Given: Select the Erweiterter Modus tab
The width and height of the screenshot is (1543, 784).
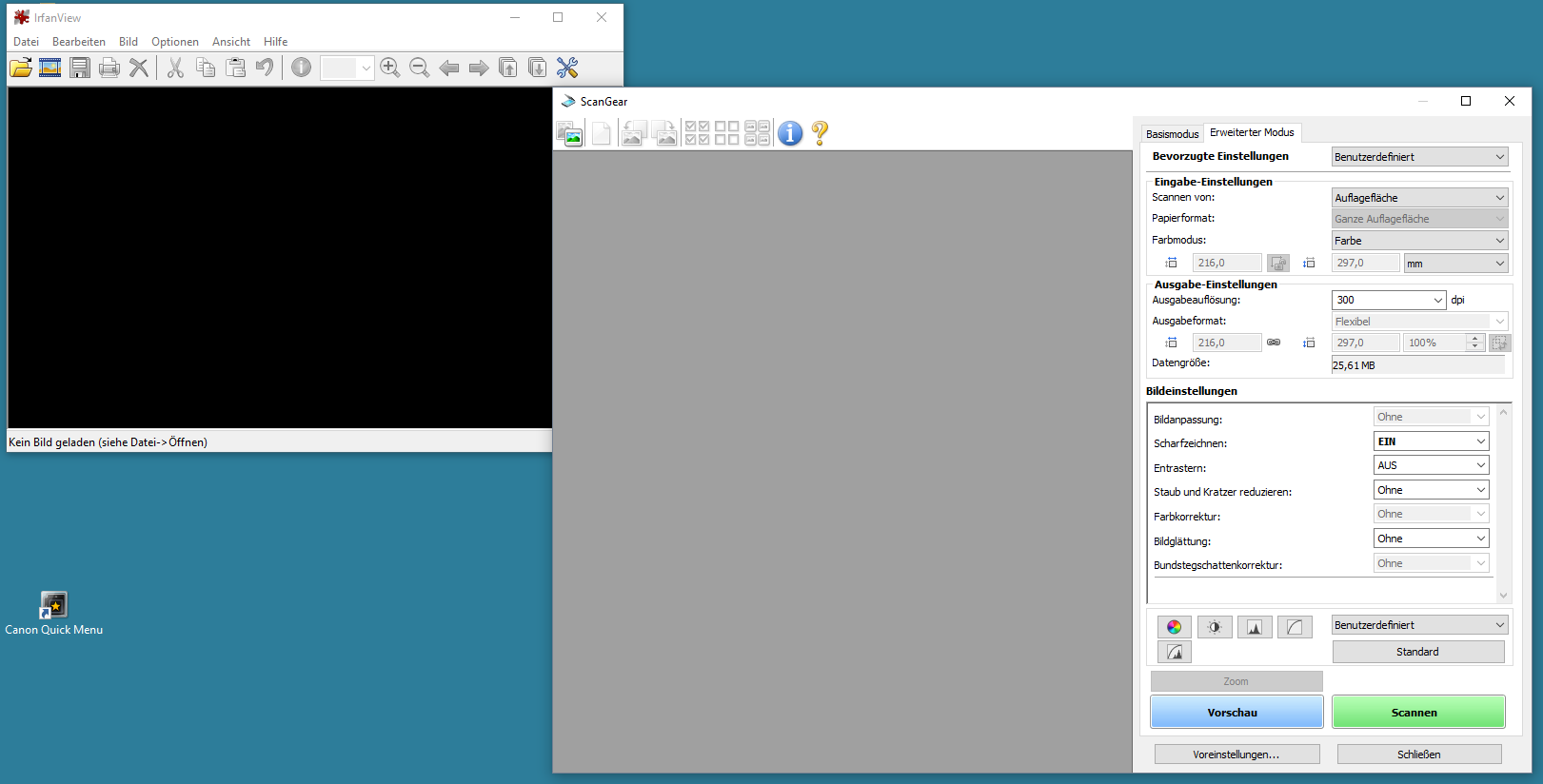Looking at the screenshot, I should [x=1252, y=132].
